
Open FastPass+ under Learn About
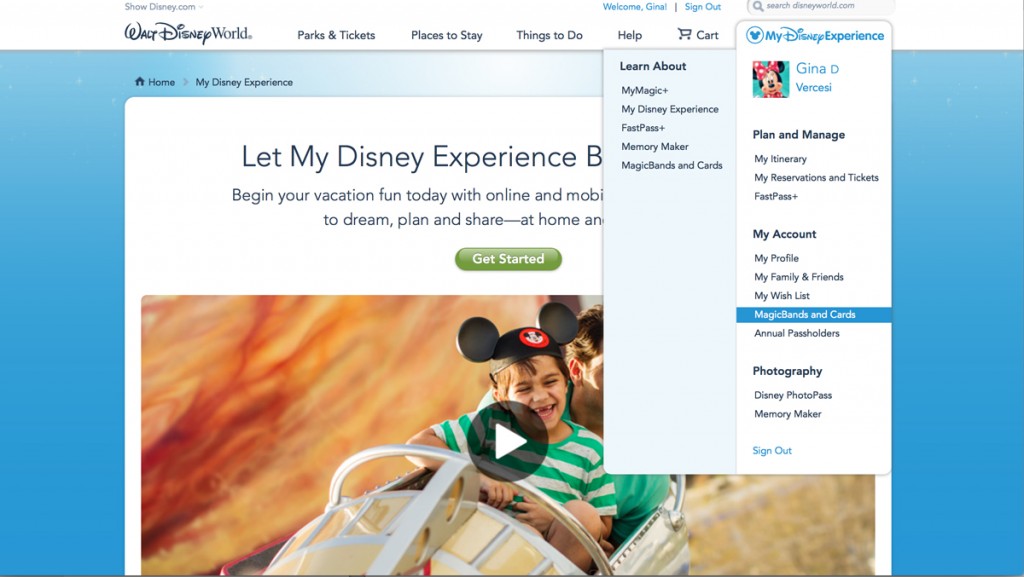tap(643, 128)
